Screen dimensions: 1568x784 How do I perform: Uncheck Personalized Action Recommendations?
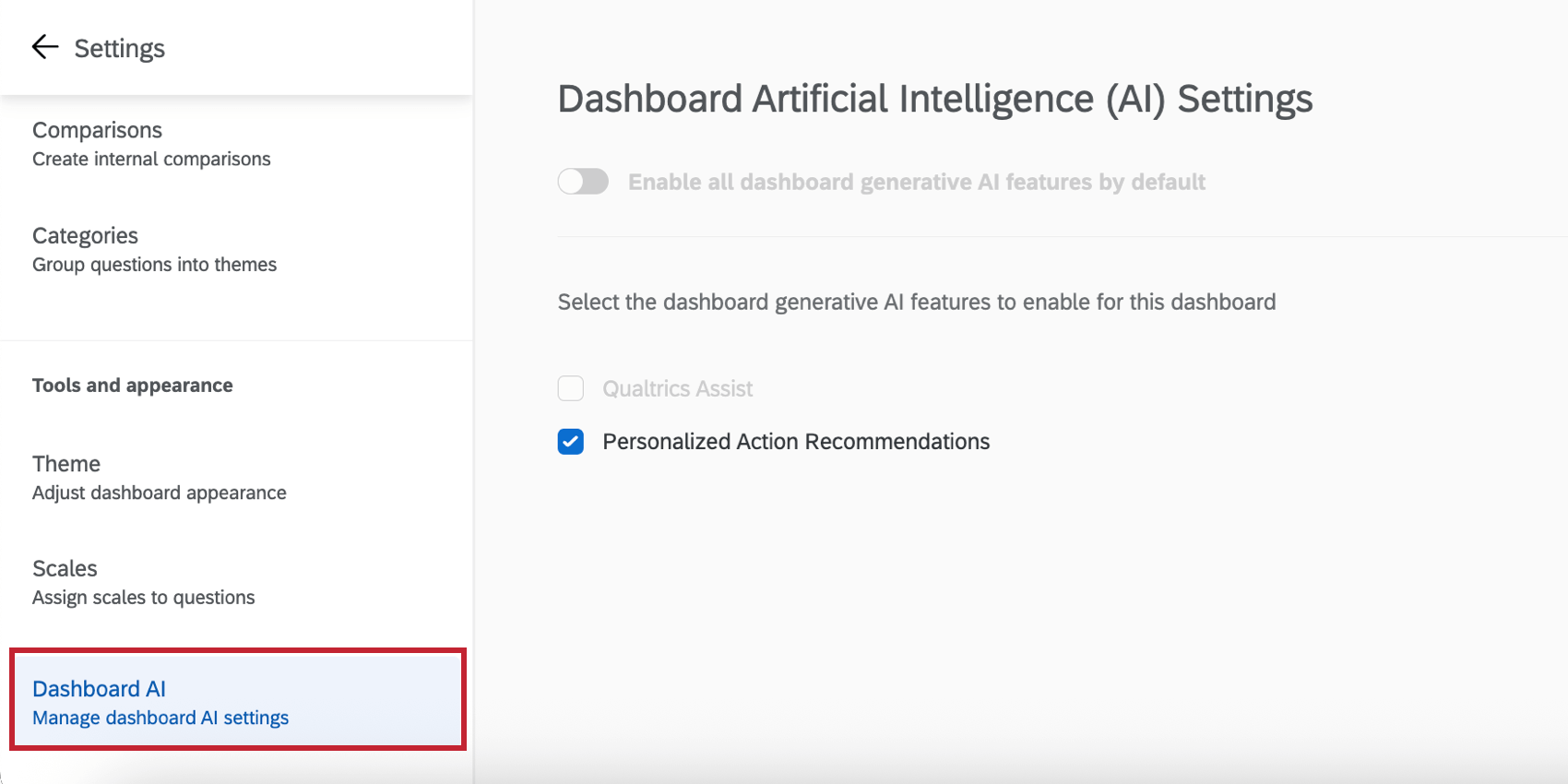(571, 442)
